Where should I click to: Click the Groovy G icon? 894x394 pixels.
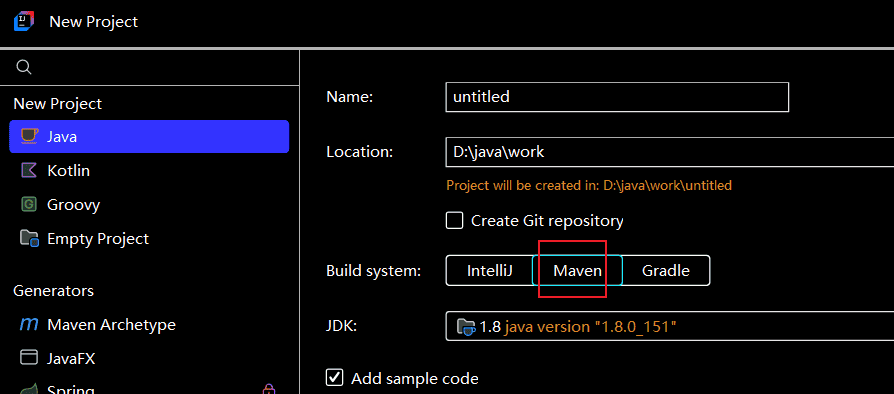click(x=29, y=204)
